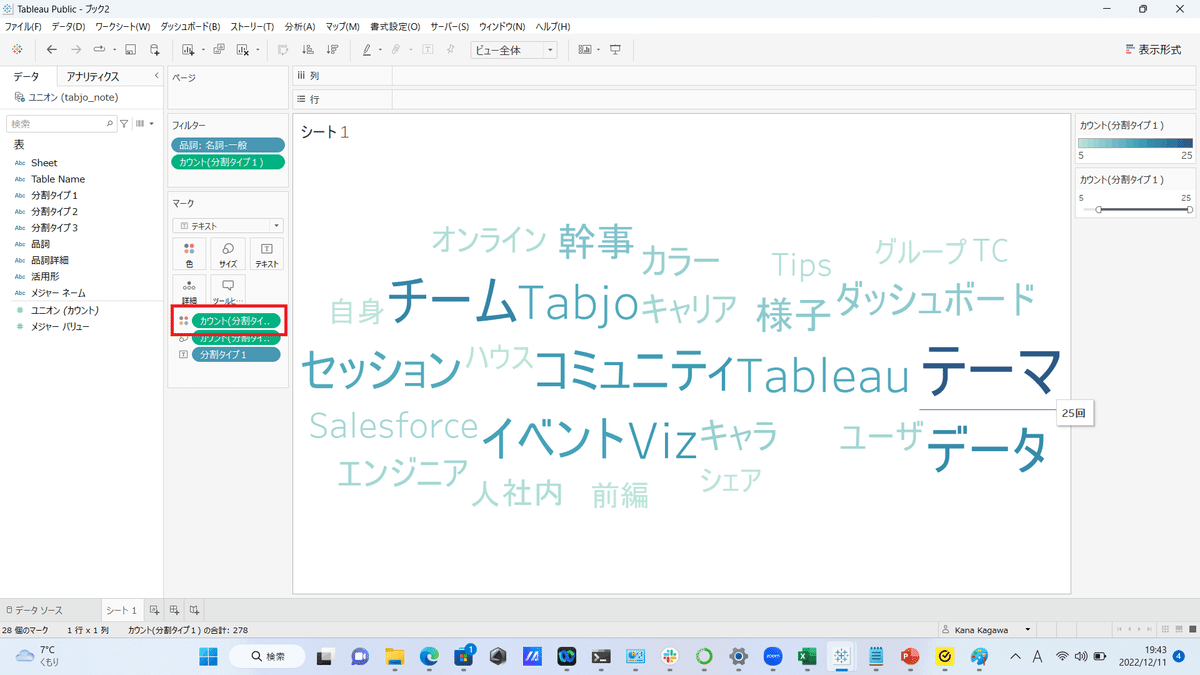Click the Tableau word in the word cloud
Screen dimensions: 1200x675
823,376
